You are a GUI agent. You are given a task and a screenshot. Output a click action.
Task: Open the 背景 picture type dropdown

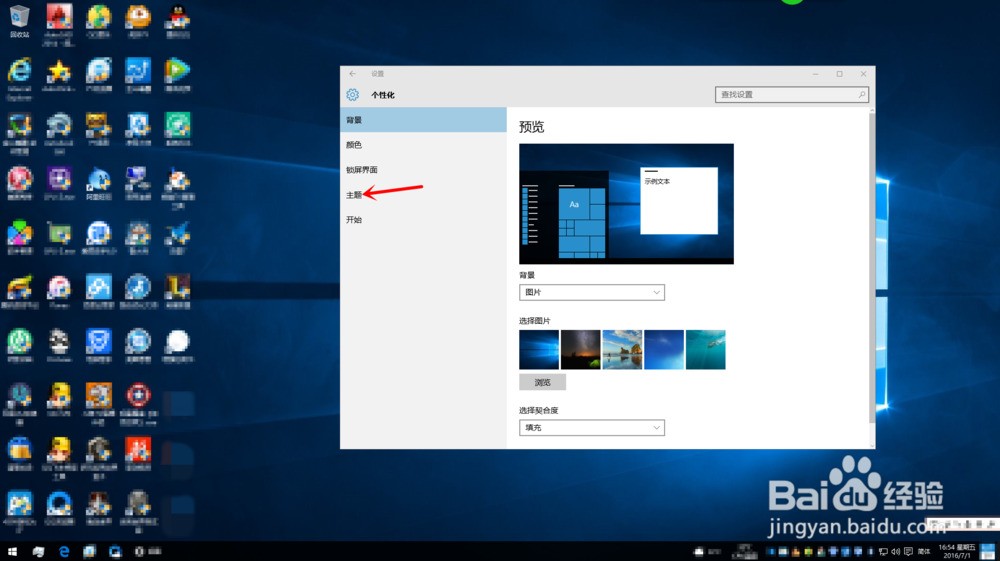tap(592, 293)
